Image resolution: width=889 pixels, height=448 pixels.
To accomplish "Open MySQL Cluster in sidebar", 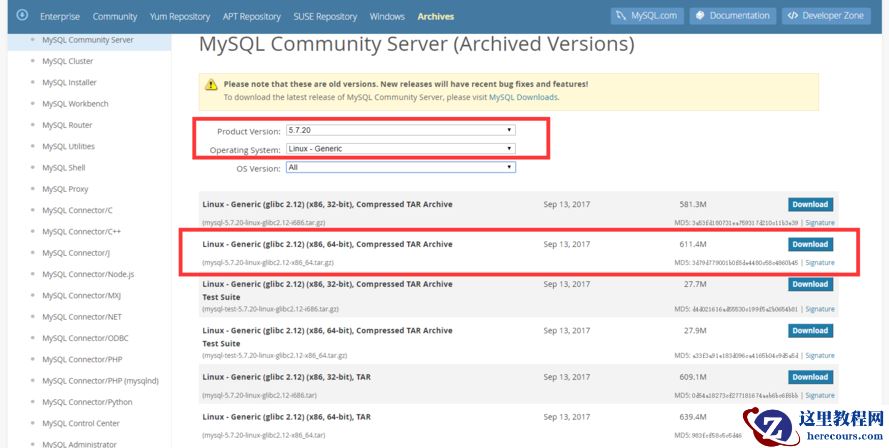I will tap(67, 61).
